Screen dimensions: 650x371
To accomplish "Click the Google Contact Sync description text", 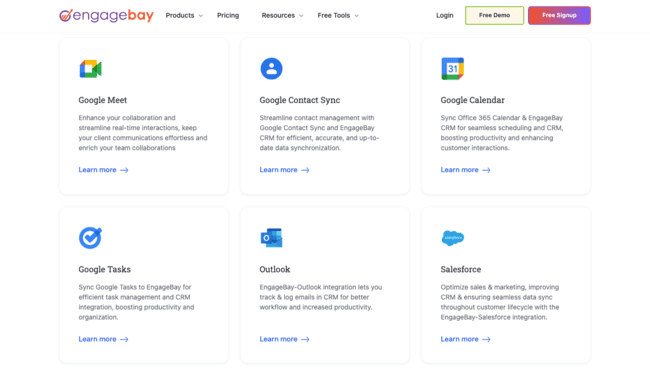I will pos(319,133).
